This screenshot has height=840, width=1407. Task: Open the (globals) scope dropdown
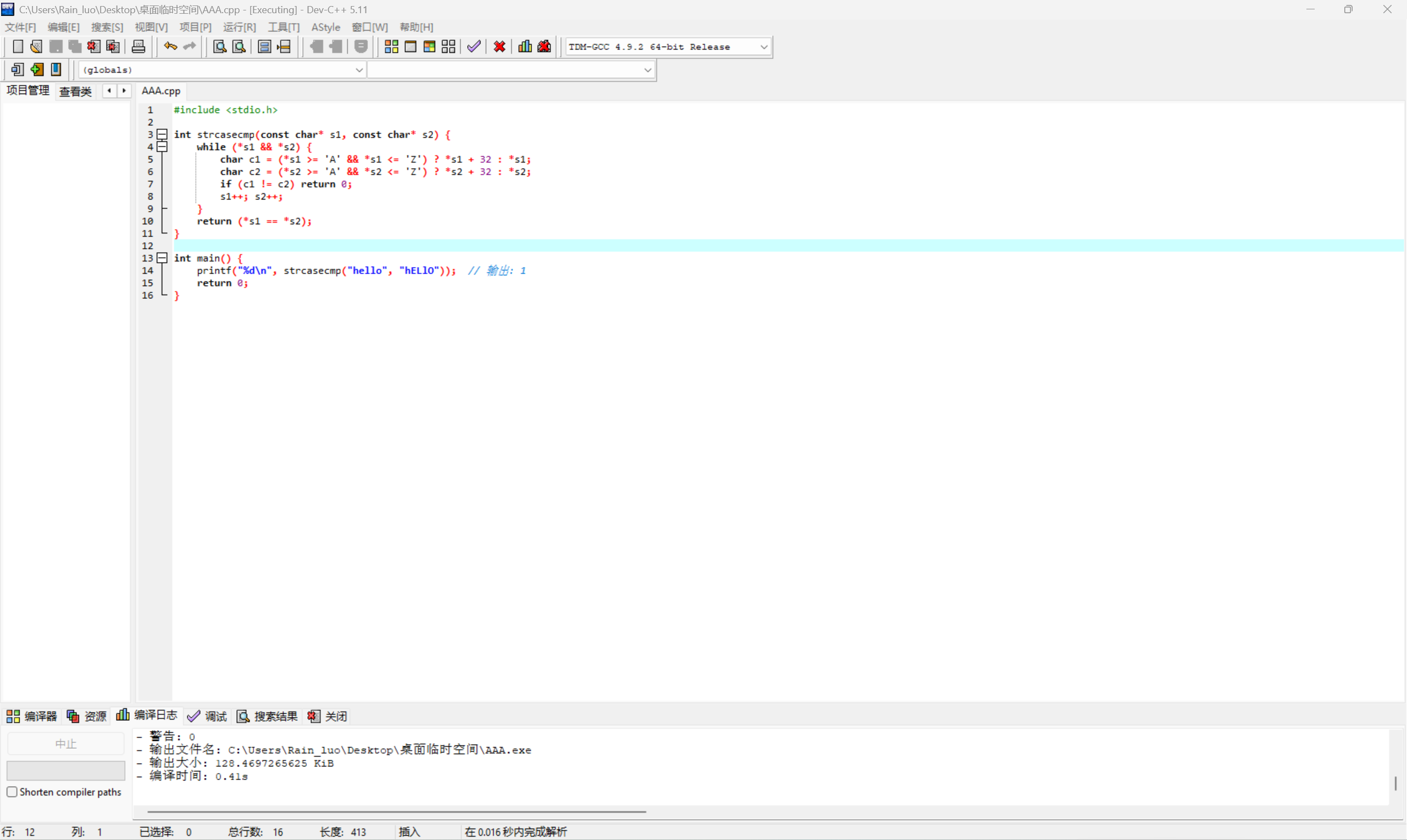359,70
